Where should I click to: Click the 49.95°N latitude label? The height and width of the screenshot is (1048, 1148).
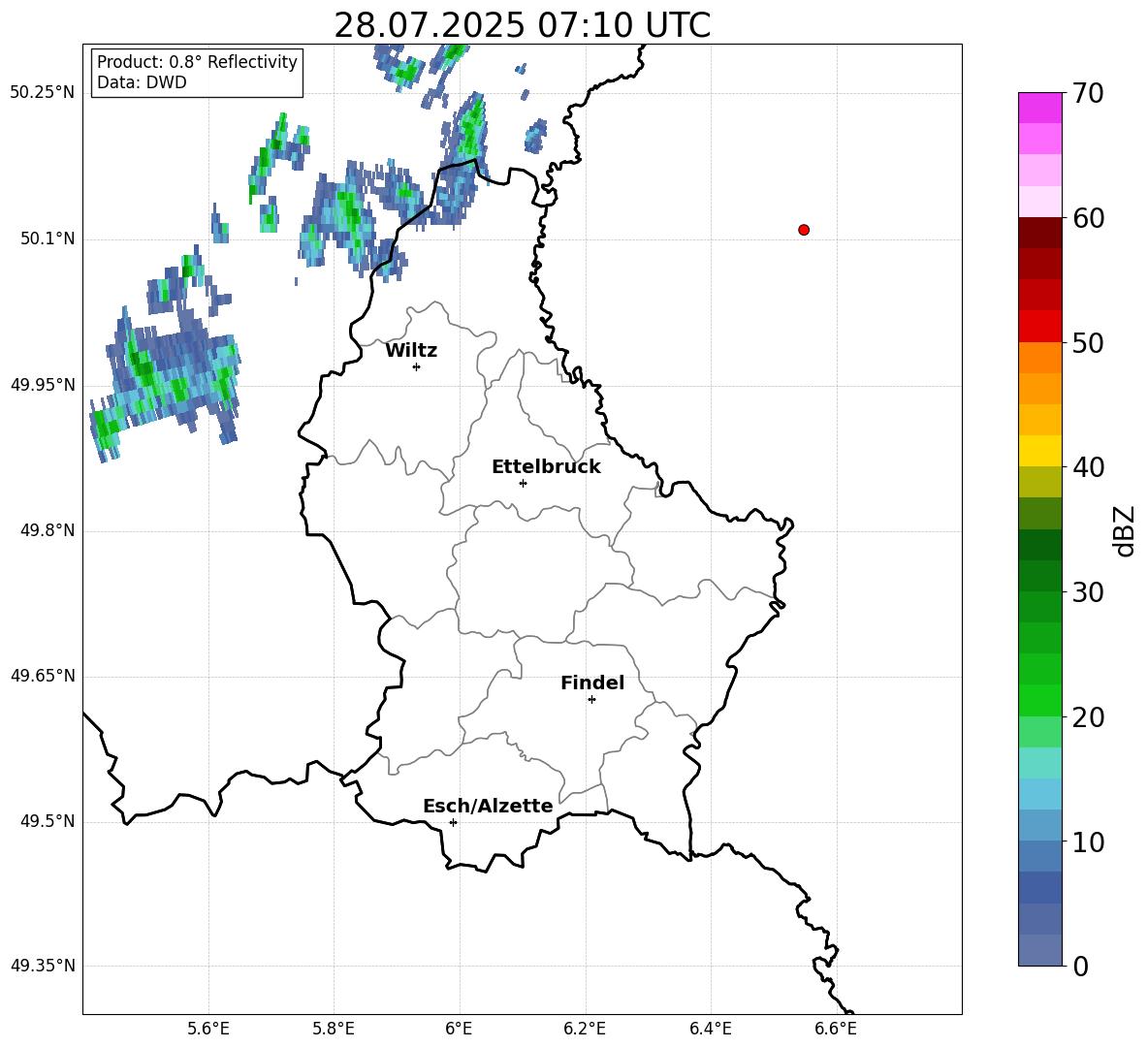click(43, 385)
